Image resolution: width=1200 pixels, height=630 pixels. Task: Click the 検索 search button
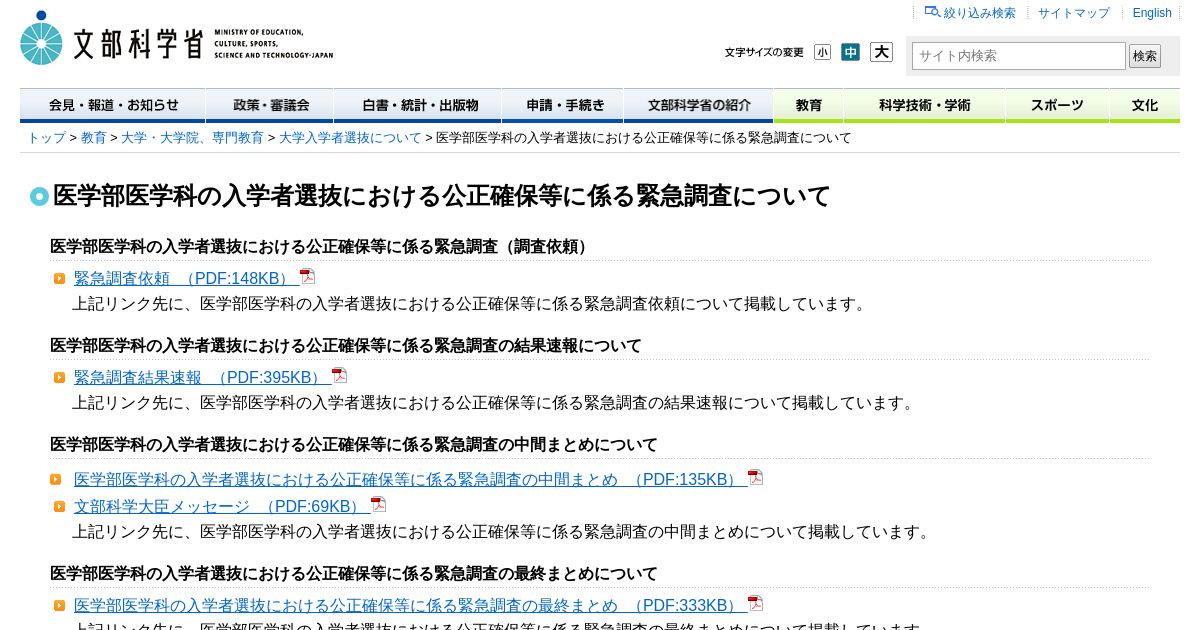pyautogui.click(x=1145, y=56)
